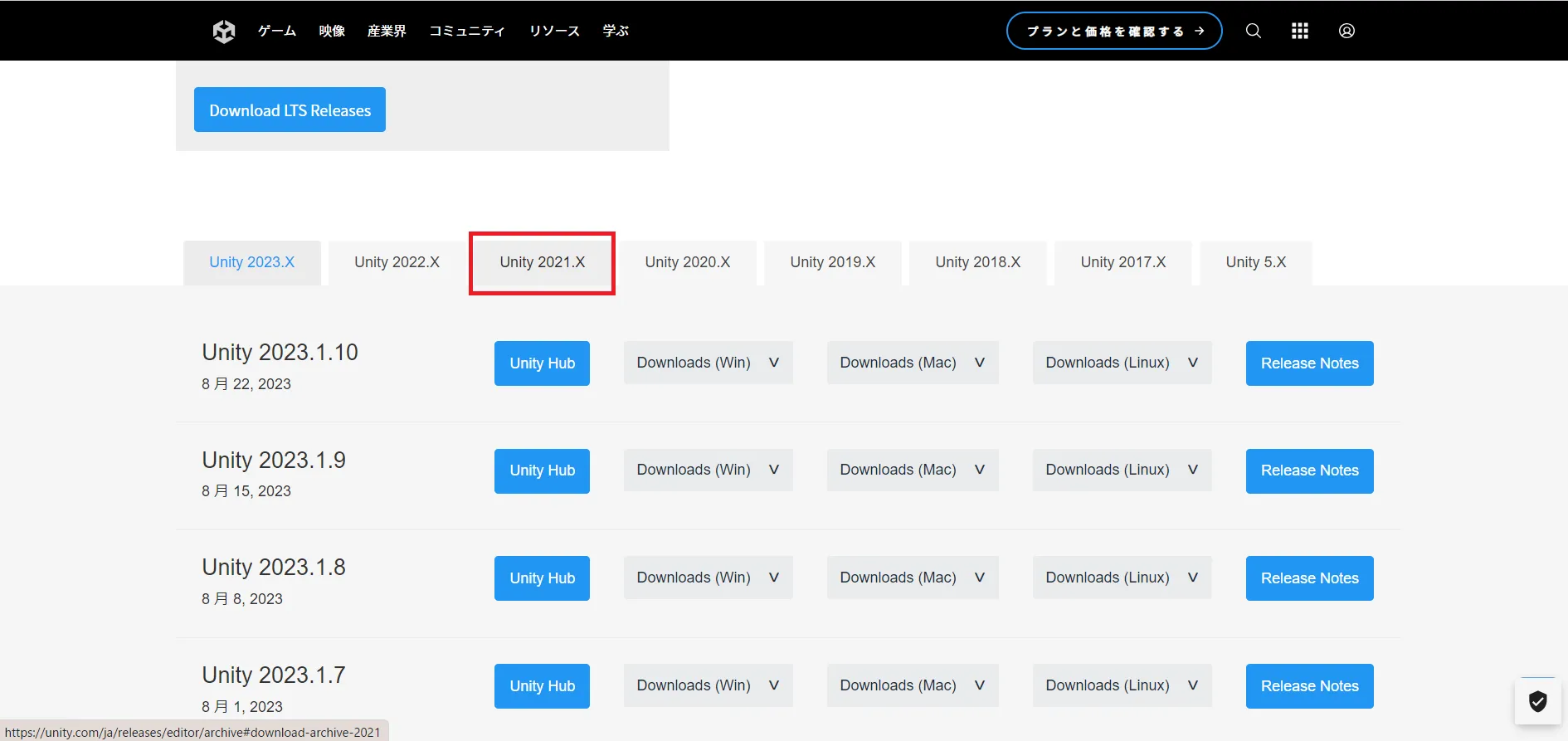Expand Downloads (Linux) for Unity 2023.1.10
The height and width of the screenshot is (741, 1568).
(x=1122, y=363)
